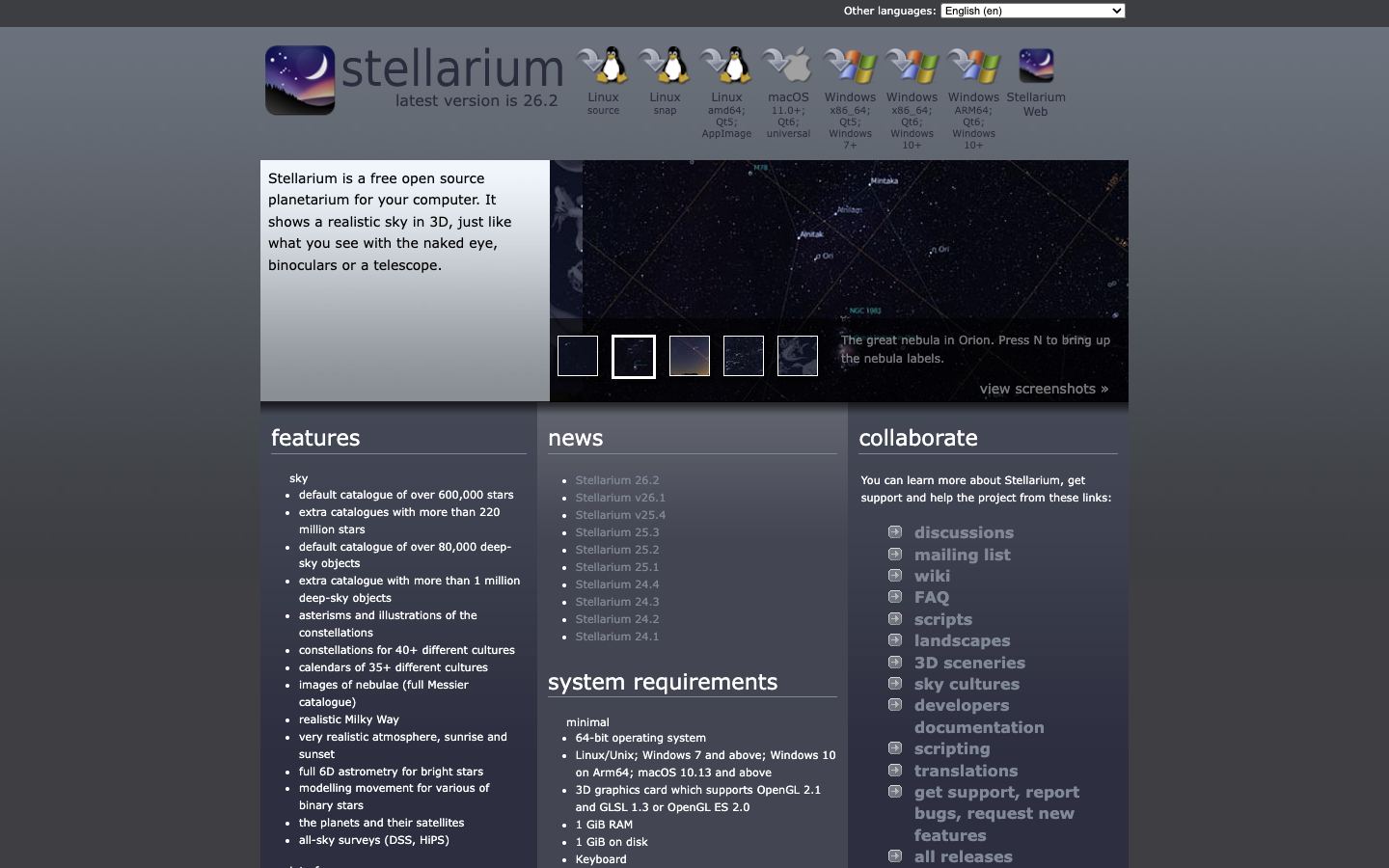Image resolution: width=1389 pixels, height=868 pixels.
Task: Open Stellarium 24.4 news item
Action: pos(617,584)
